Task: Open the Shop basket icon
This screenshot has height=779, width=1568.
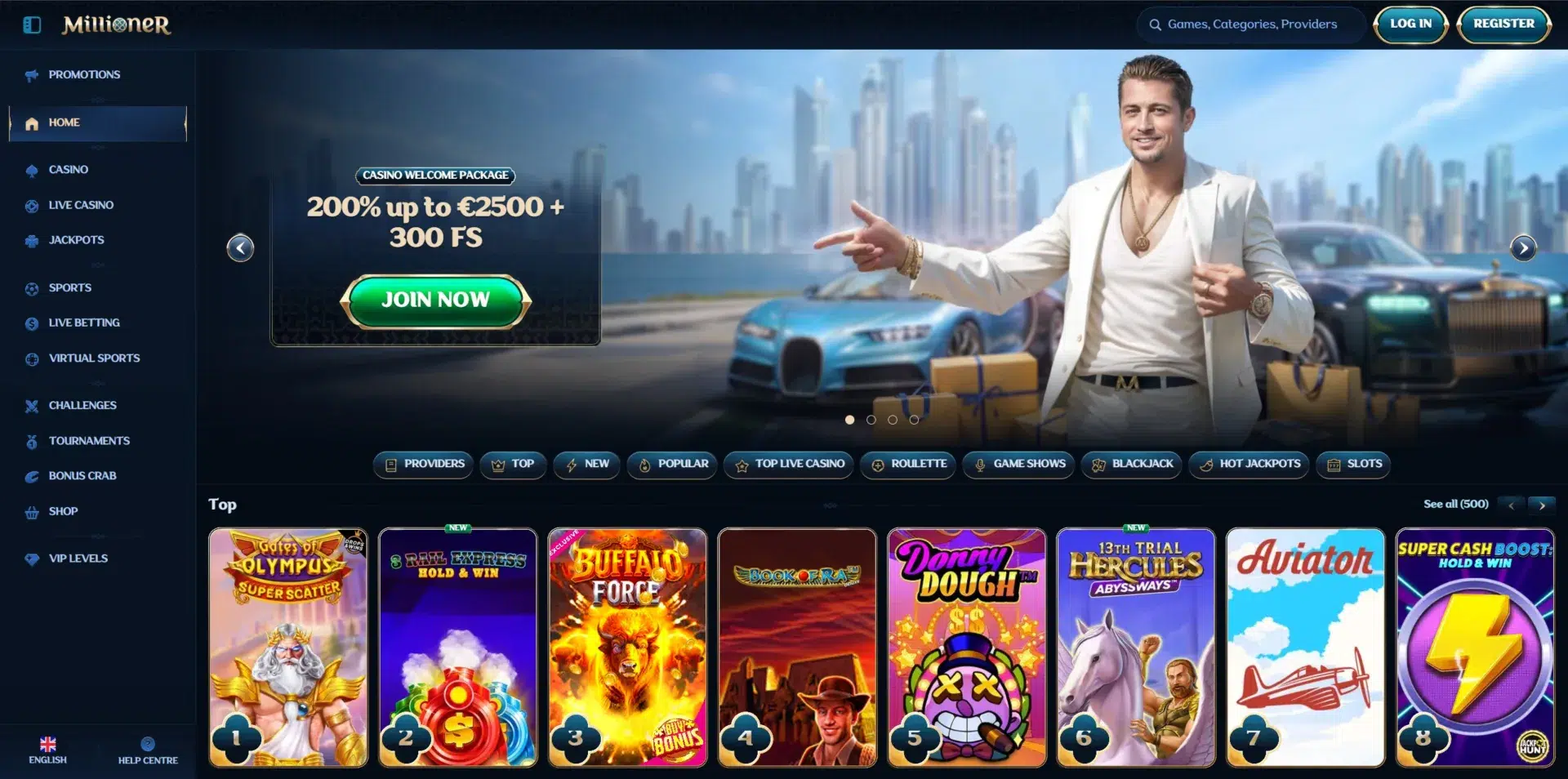Action: point(32,512)
